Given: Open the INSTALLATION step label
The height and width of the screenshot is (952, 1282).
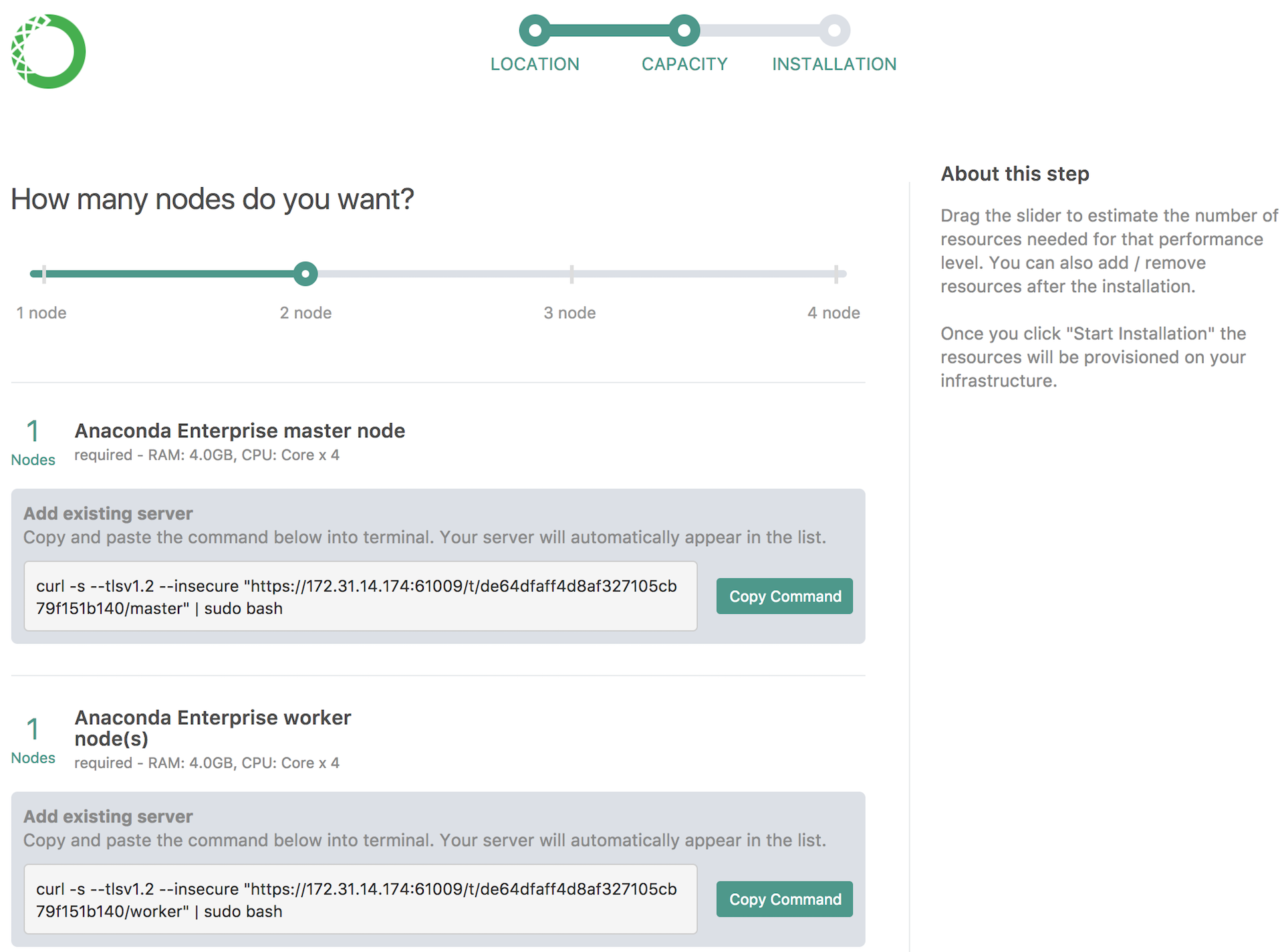Looking at the screenshot, I should point(834,64).
